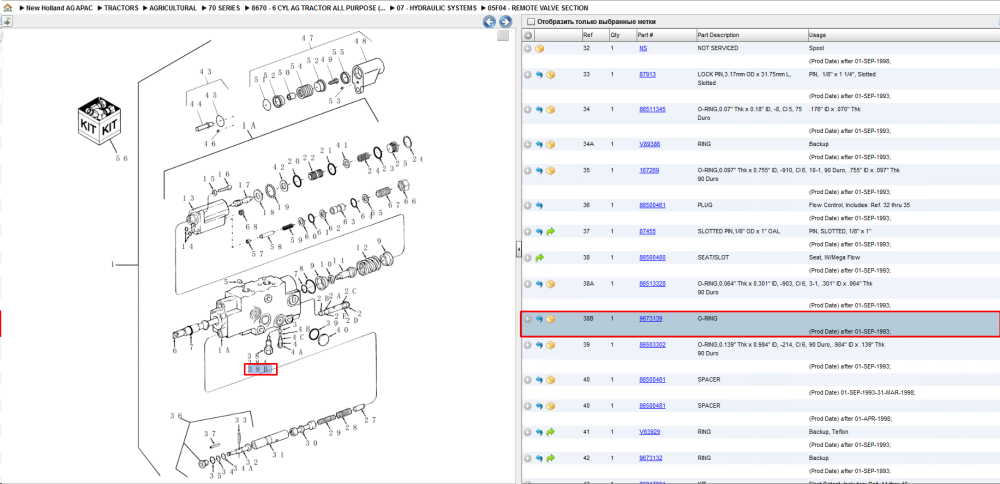
Task: Click blue arrow icon for Ref 36
Action: [x=539, y=206]
